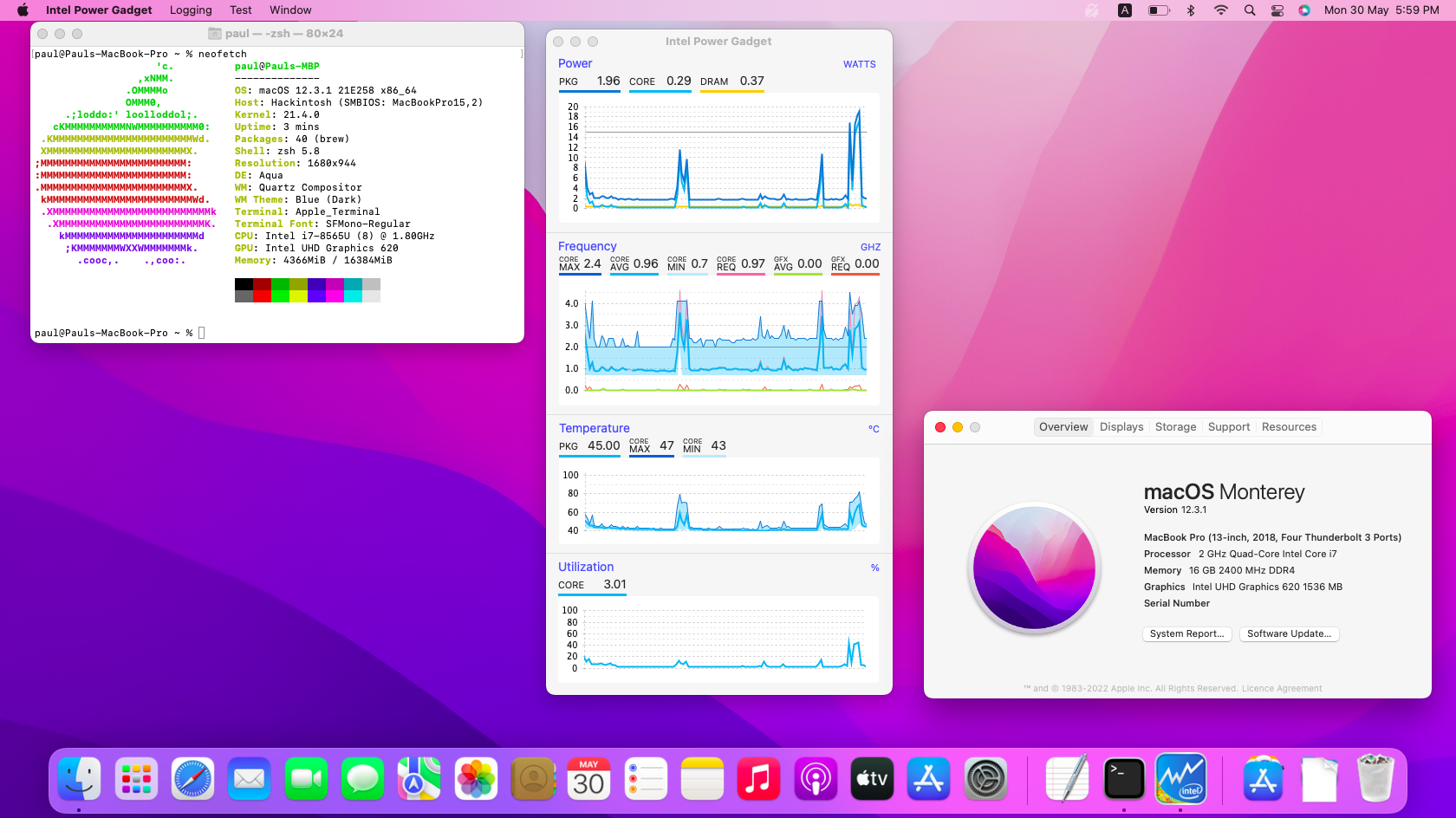The image size is (1456, 818).
Task: Click the Utilization graph
Action: [x=719, y=639]
